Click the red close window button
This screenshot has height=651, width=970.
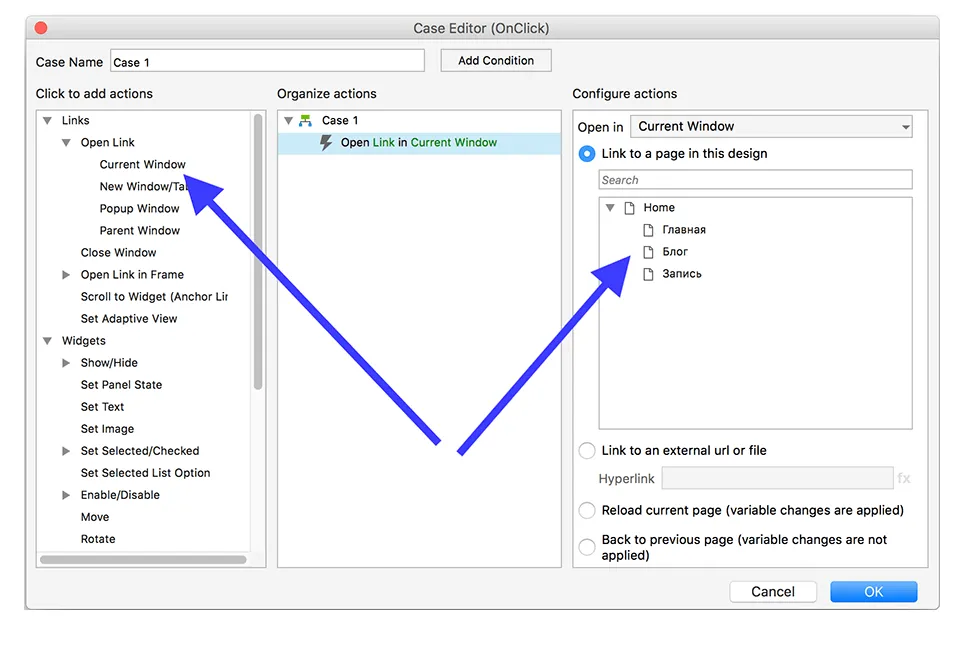coord(41,29)
